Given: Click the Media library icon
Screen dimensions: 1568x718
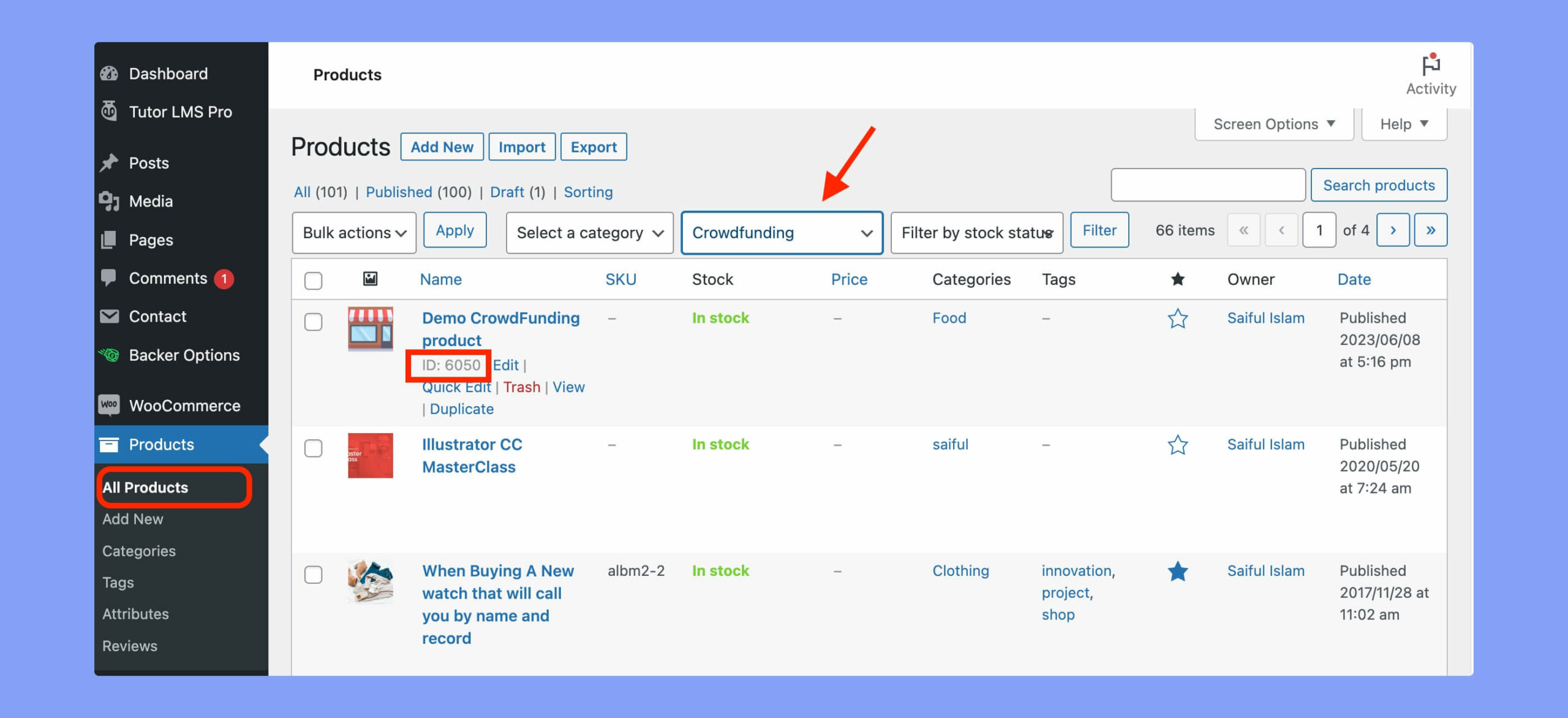Looking at the screenshot, I should click(109, 201).
